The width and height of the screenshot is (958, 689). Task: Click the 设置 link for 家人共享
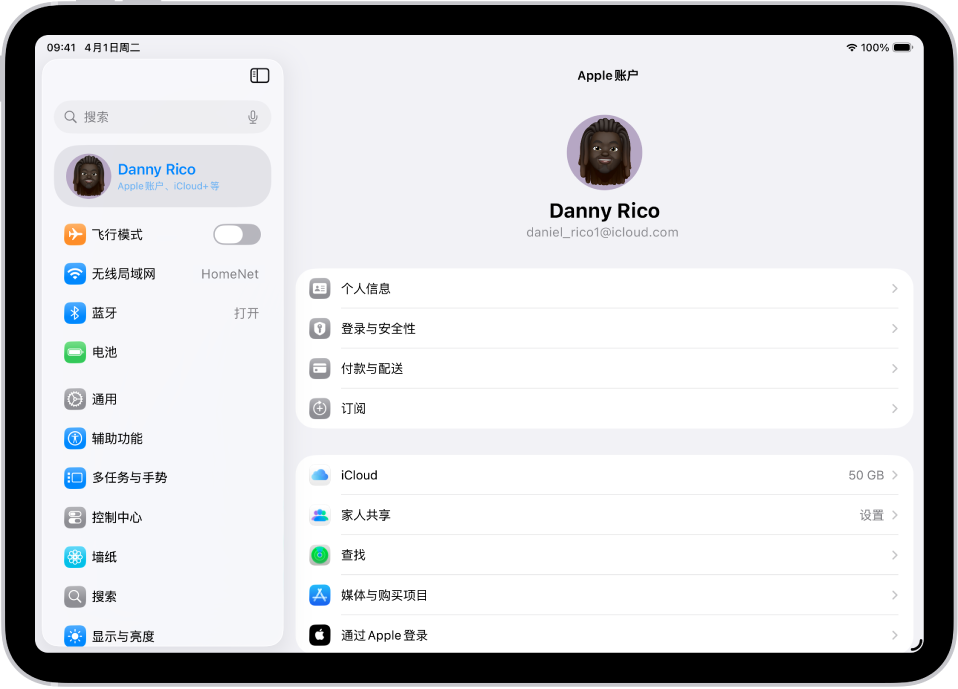(x=873, y=515)
